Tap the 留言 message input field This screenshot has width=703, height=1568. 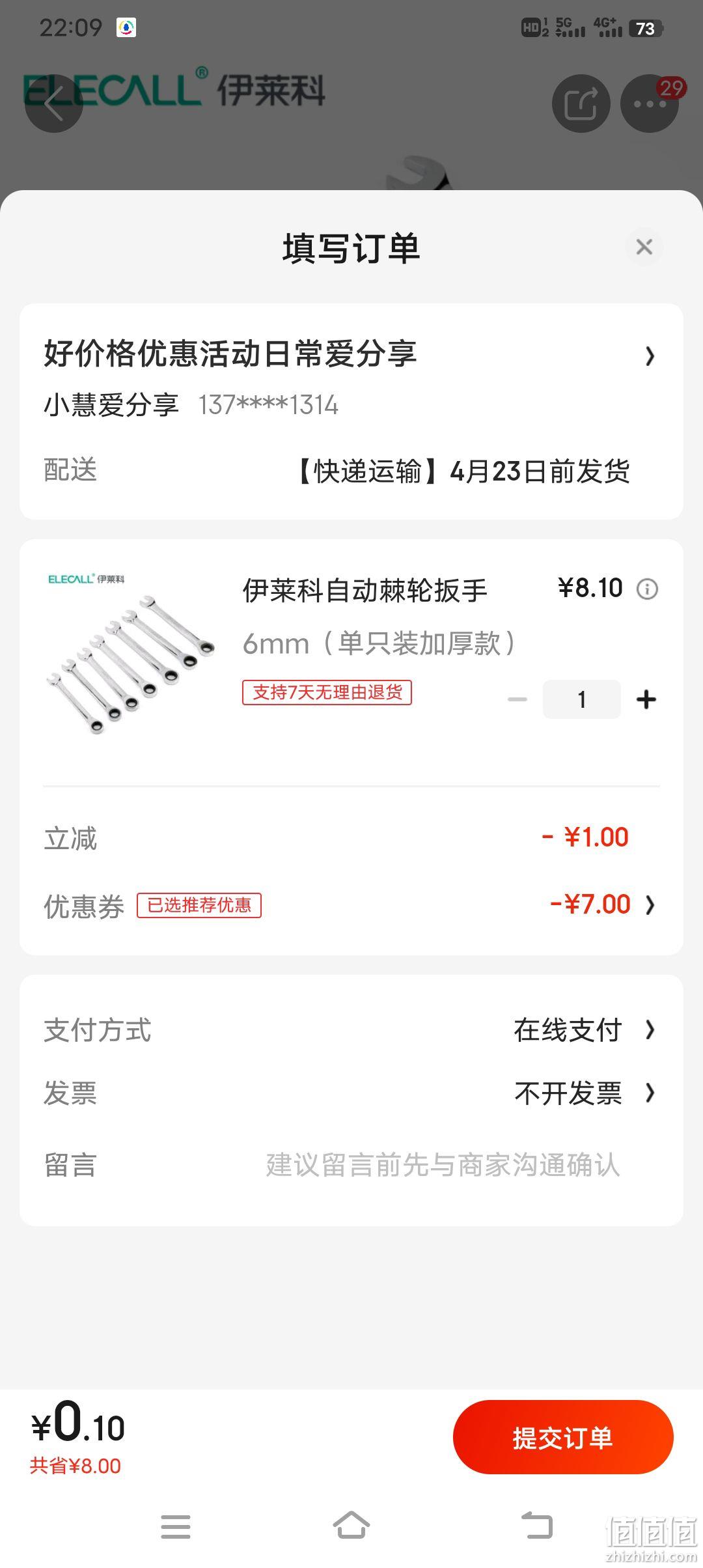click(x=443, y=1165)
